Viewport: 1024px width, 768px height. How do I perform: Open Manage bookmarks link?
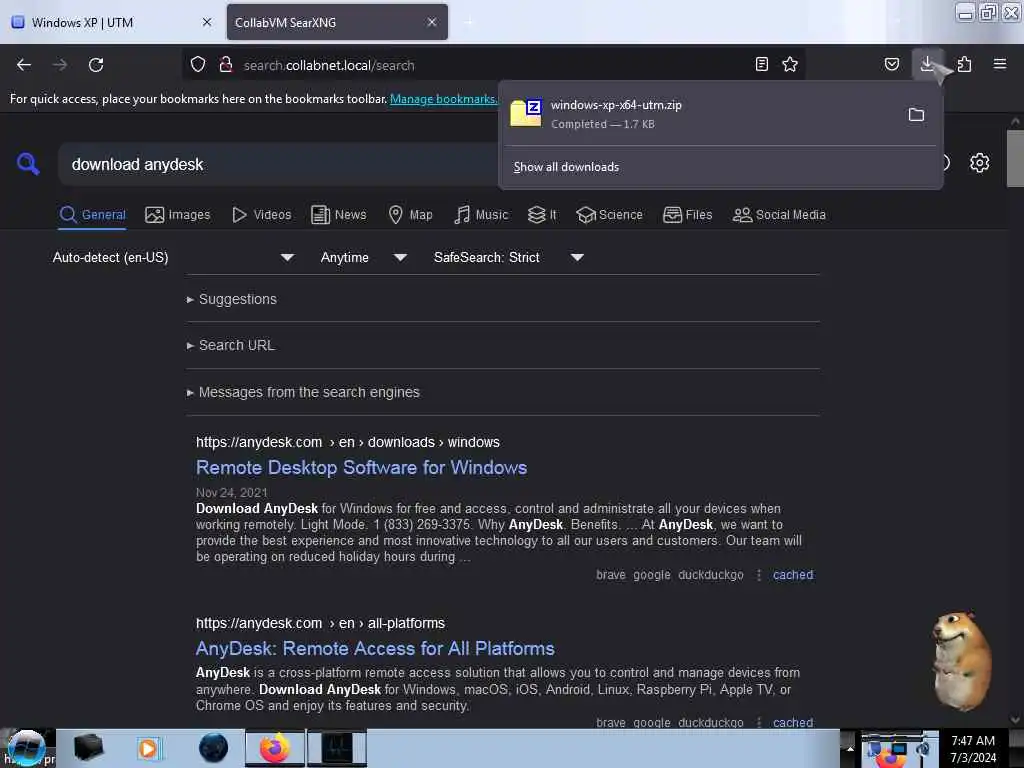click(443, 99)
